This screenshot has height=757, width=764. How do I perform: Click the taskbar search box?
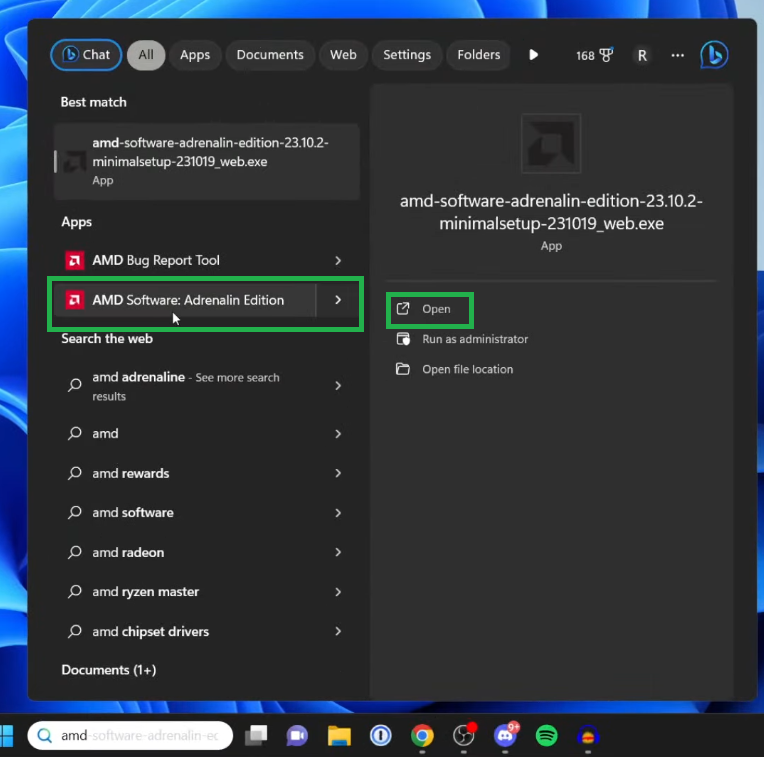(x=130, y=736)
